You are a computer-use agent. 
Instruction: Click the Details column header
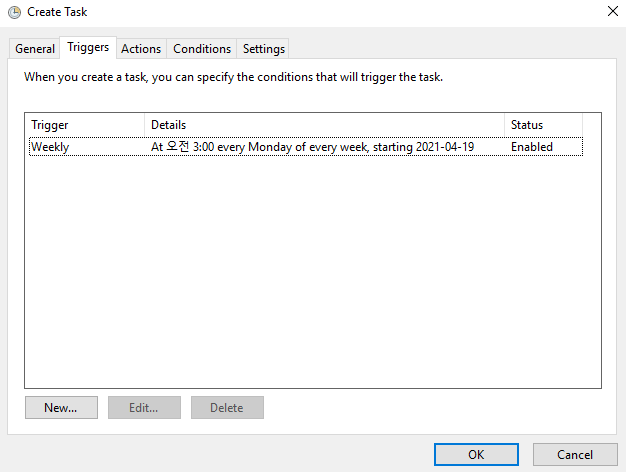(x=324, y=125)
